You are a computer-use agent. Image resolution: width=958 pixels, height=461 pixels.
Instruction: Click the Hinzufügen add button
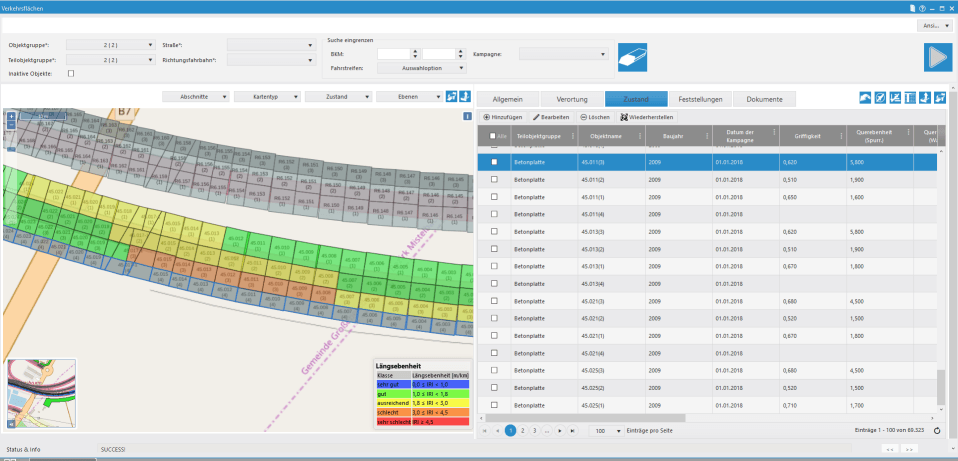(x=504, y=117)
